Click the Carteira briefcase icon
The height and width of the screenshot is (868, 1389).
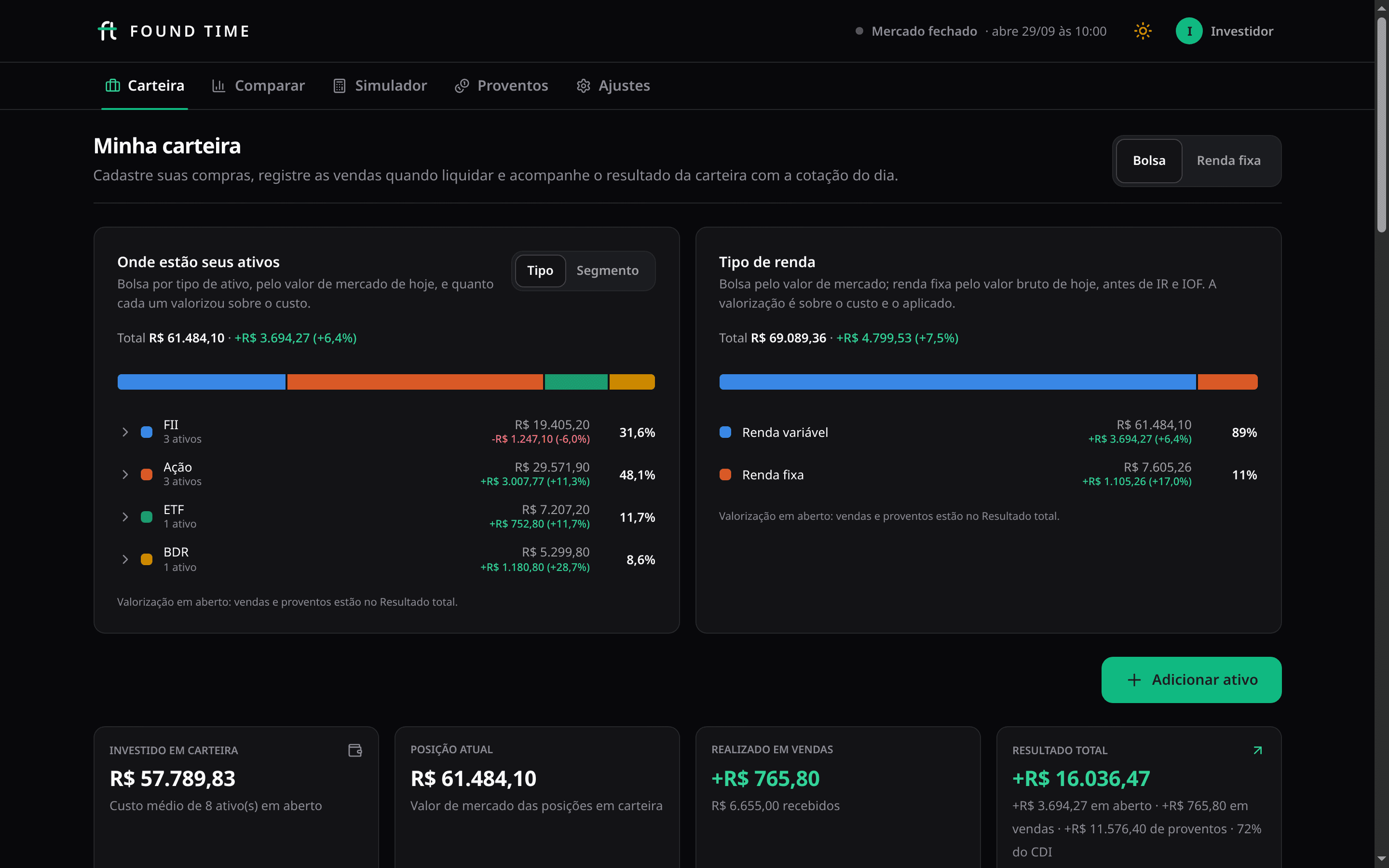[112, 85]
